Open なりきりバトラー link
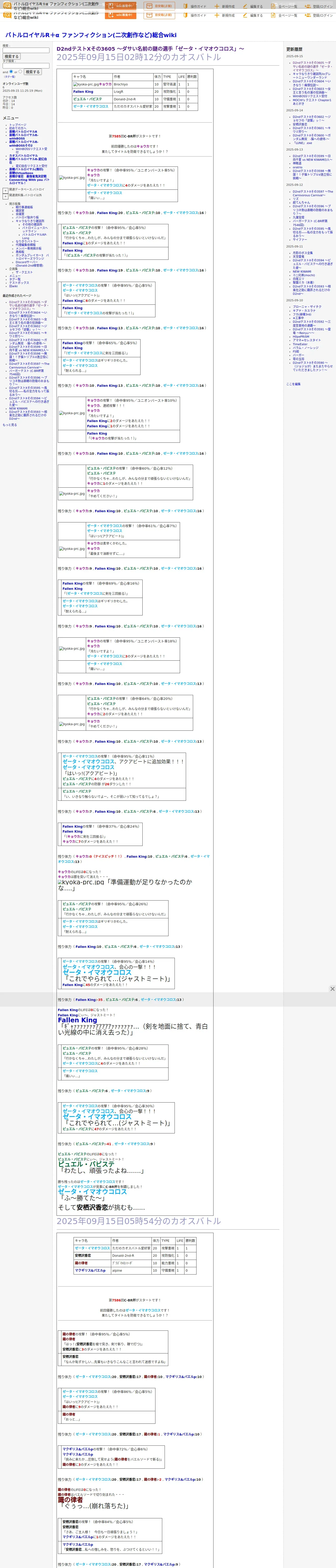Viewport: 336px width, 1568px height. tap(27, 242)
